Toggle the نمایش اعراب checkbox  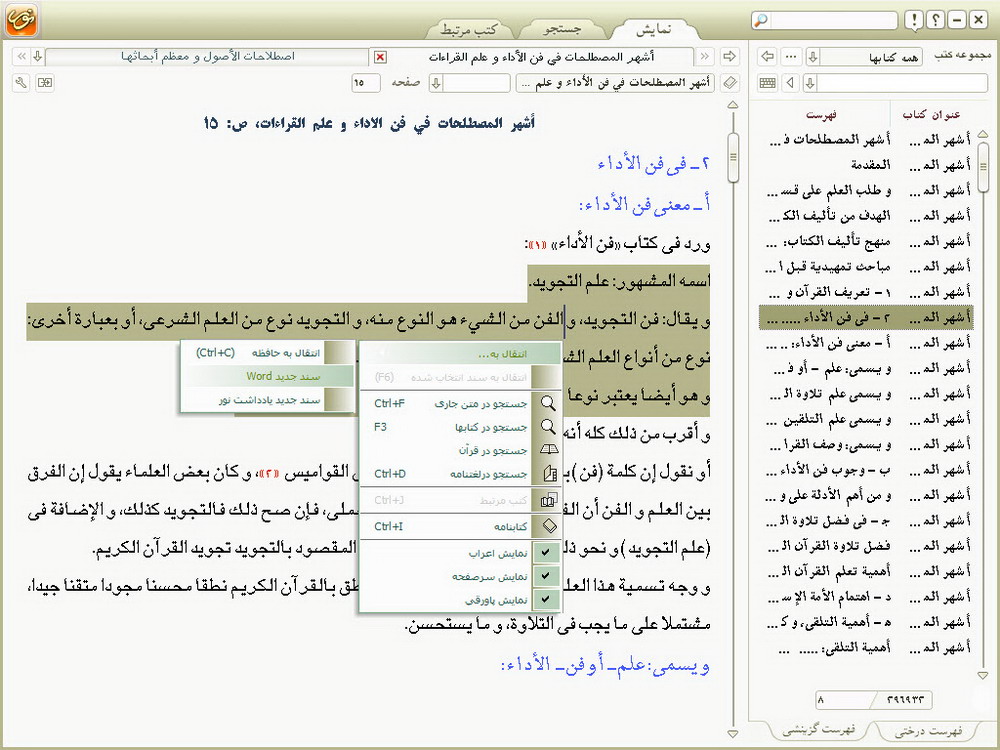[x=546, y=552]
